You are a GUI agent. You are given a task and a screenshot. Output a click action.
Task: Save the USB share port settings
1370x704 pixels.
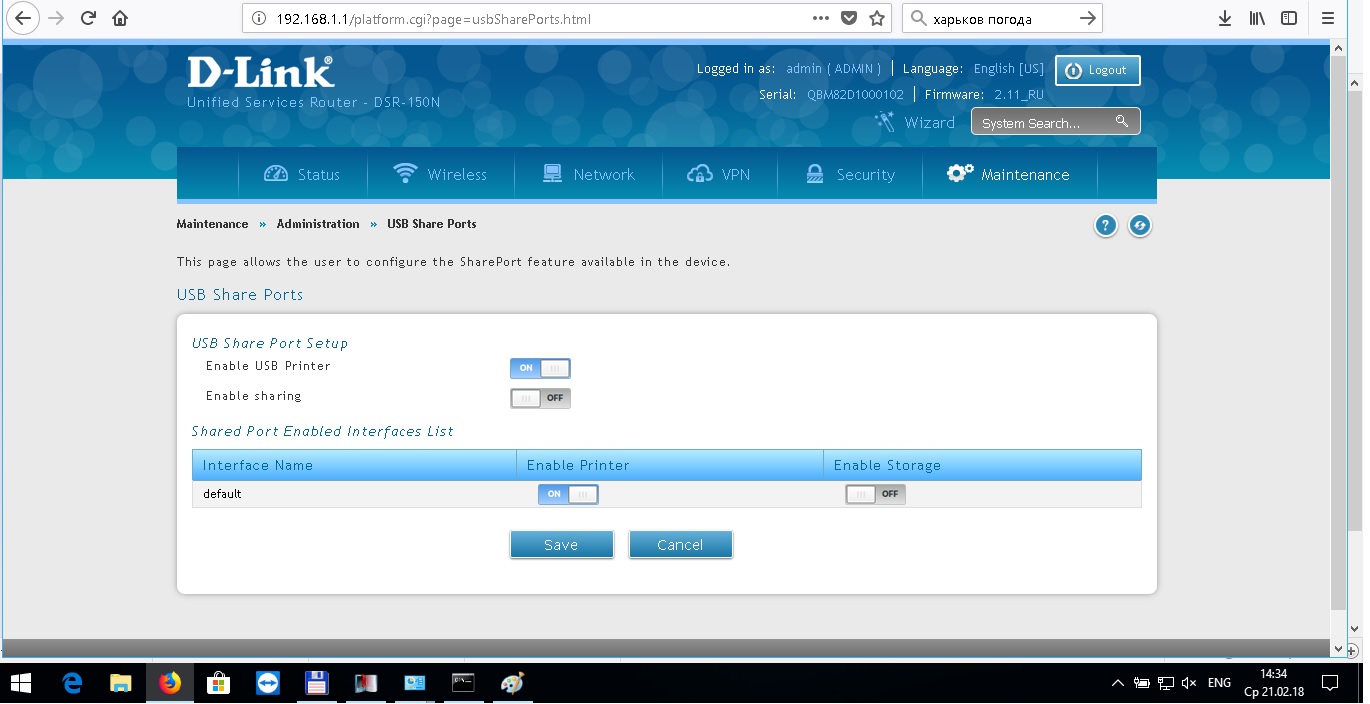[x=561, y=545]
